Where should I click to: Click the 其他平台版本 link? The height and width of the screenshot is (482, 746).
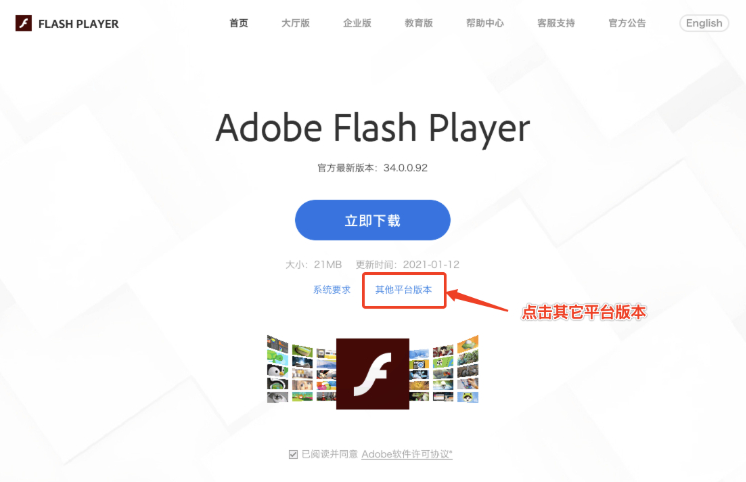pos(404,290)
